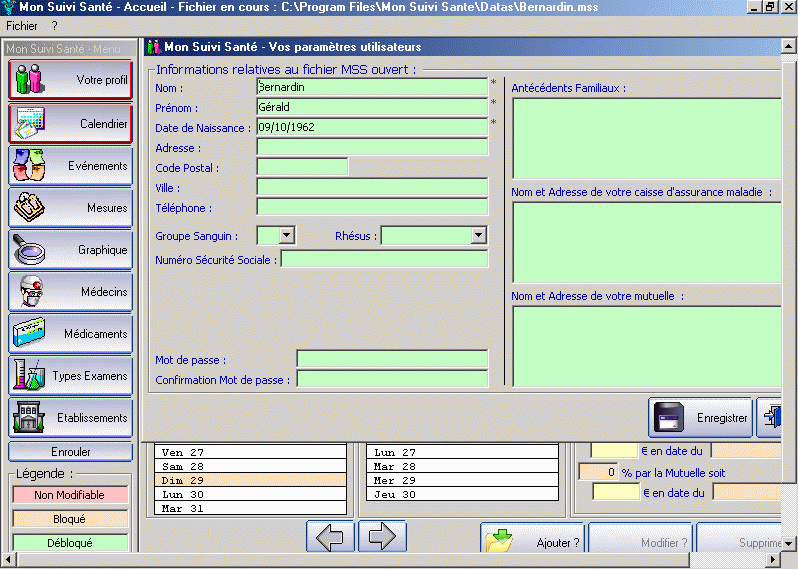This screenshot has height=569, width=798.
Task: Click horizontal scrollbar right arrow
Action: (773, 560)
